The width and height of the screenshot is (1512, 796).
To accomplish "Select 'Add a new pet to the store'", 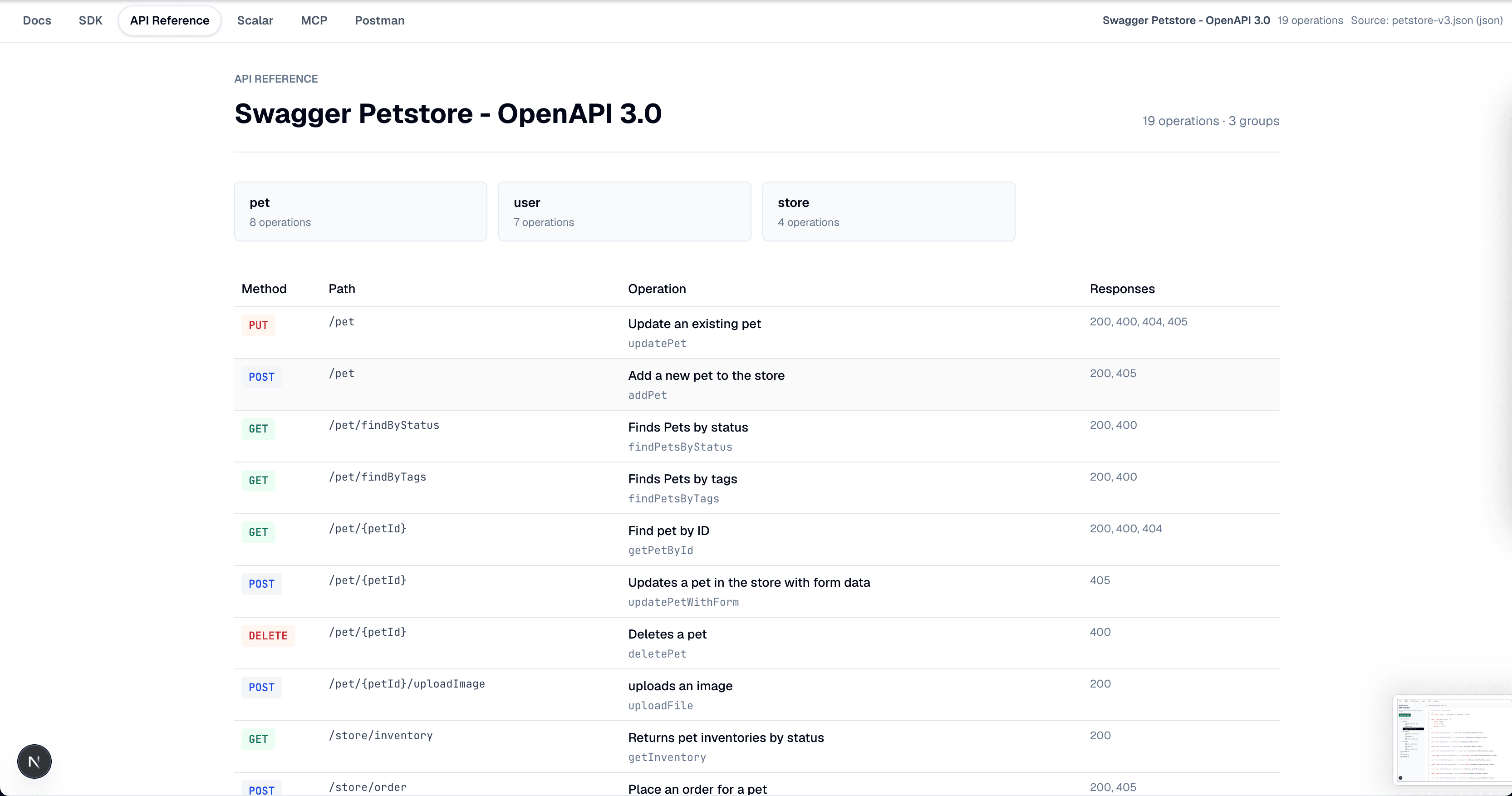I will point(706,376).
